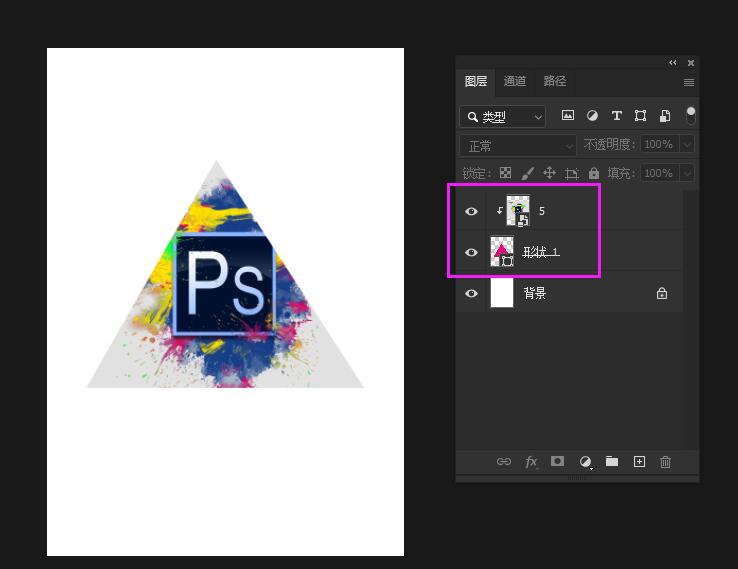Viewport: 738px width, 569px height.
Task: Open the Layers panel hamburger menu
Action: pyautogui.click(x=689, y=83)
